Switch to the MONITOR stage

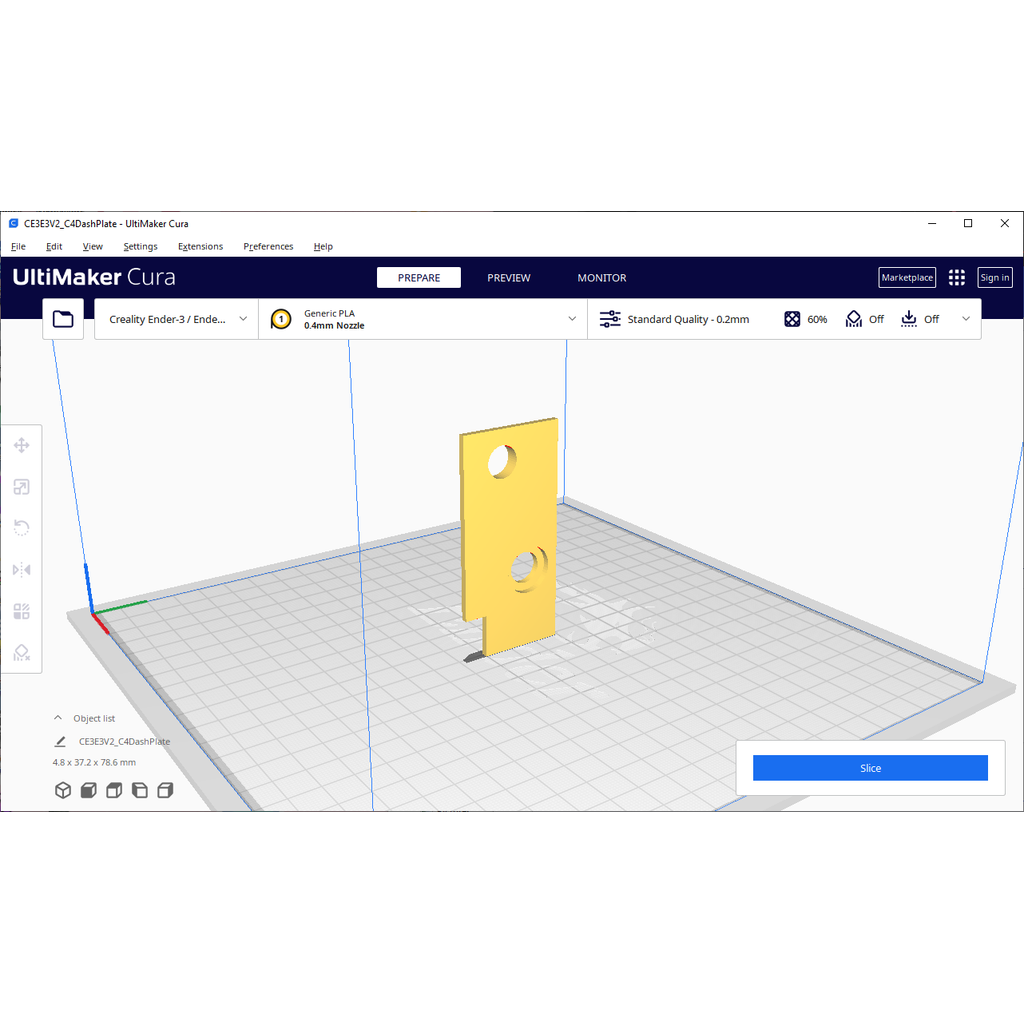(x=602, y=278)
